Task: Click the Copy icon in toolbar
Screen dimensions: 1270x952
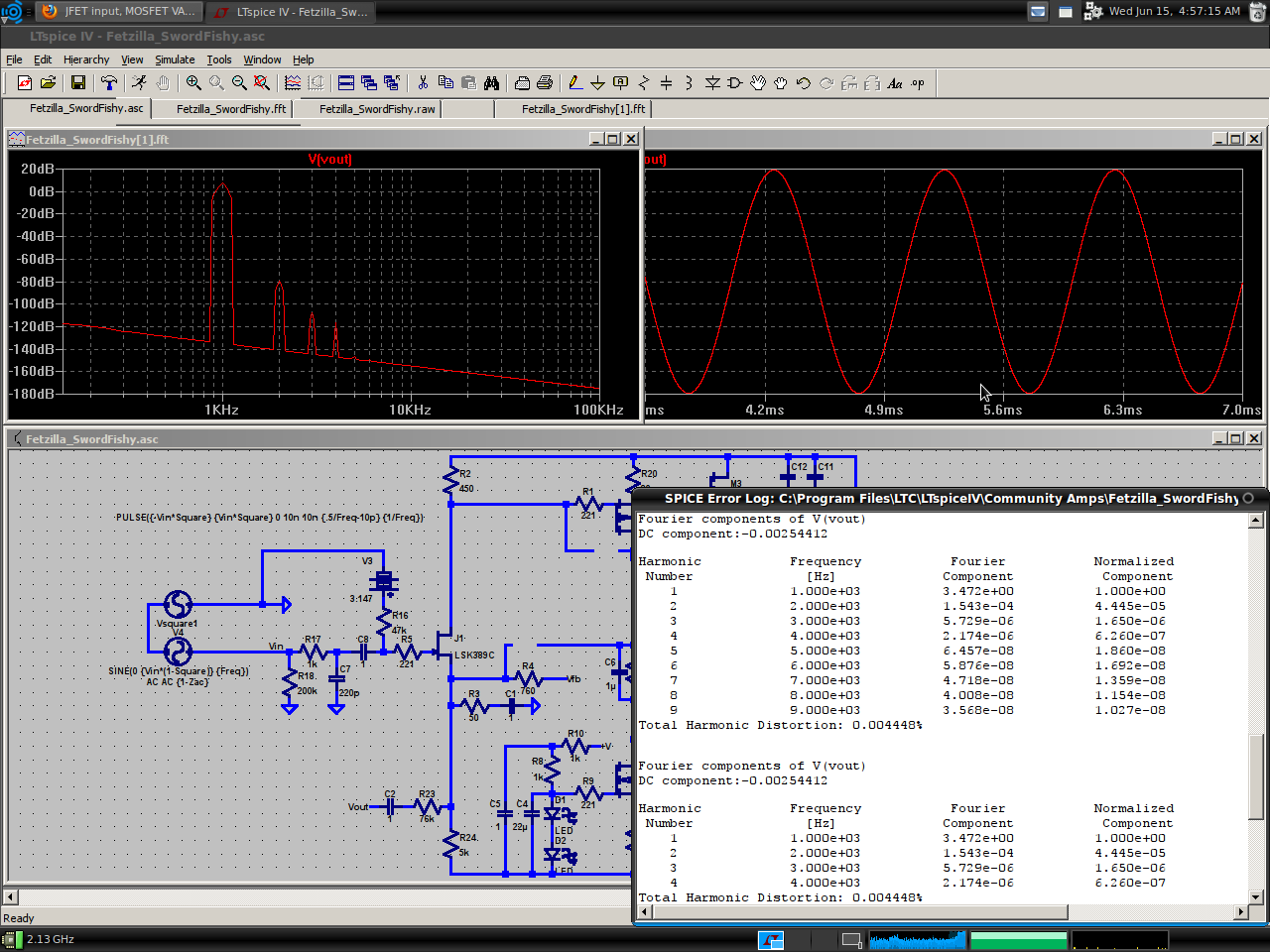Action: [445, 83]
